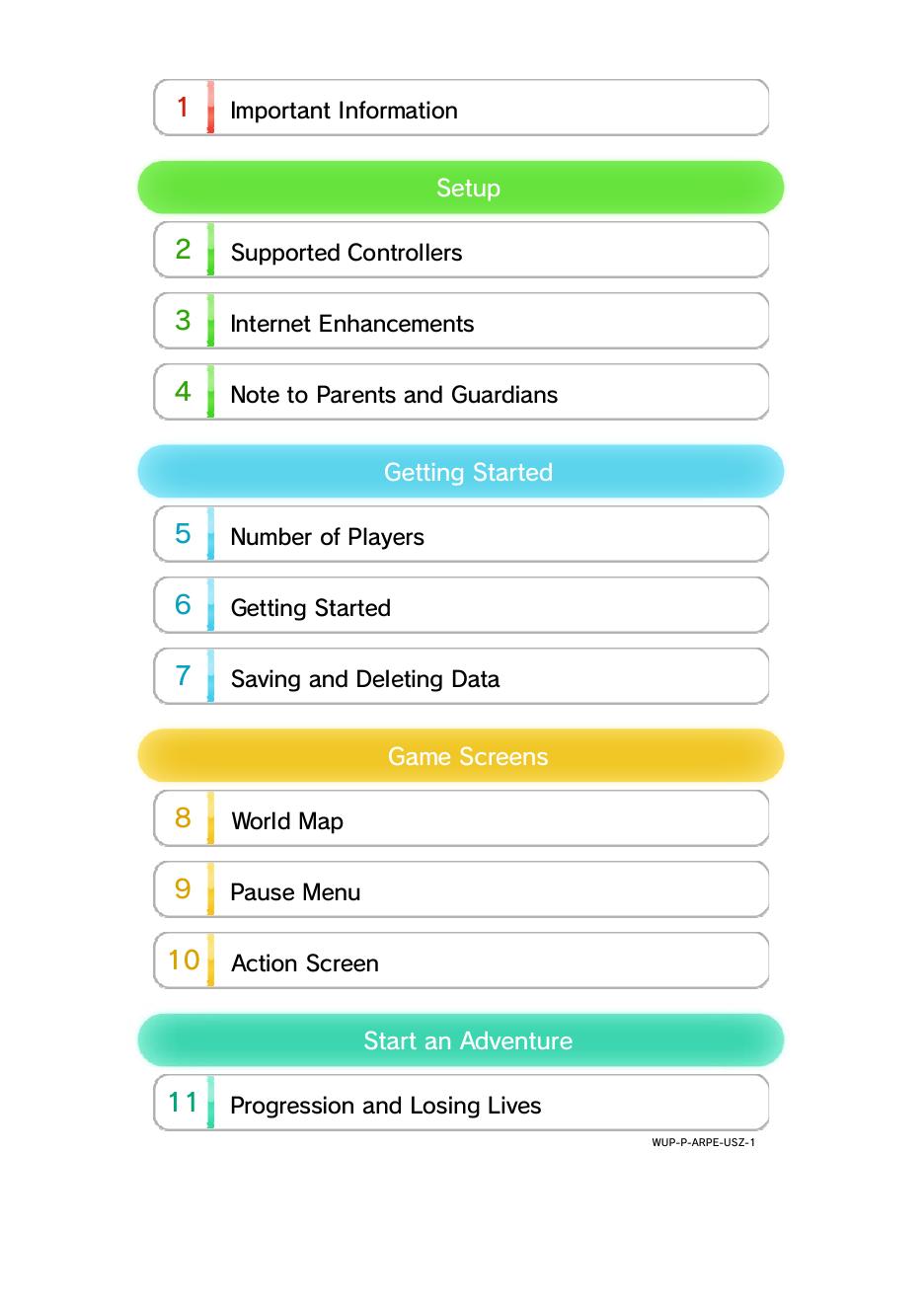Screen dimensions: 924x1307
Task: Click the yellow number 10 marker
Action: point(184,961)
